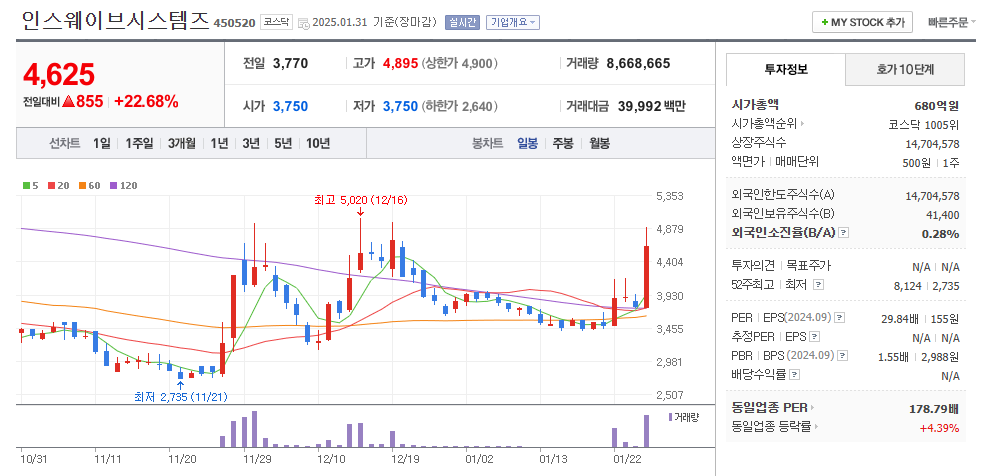Select the 10년 line chart period
The width and height of the screenshot is (988, 476).
318,143
